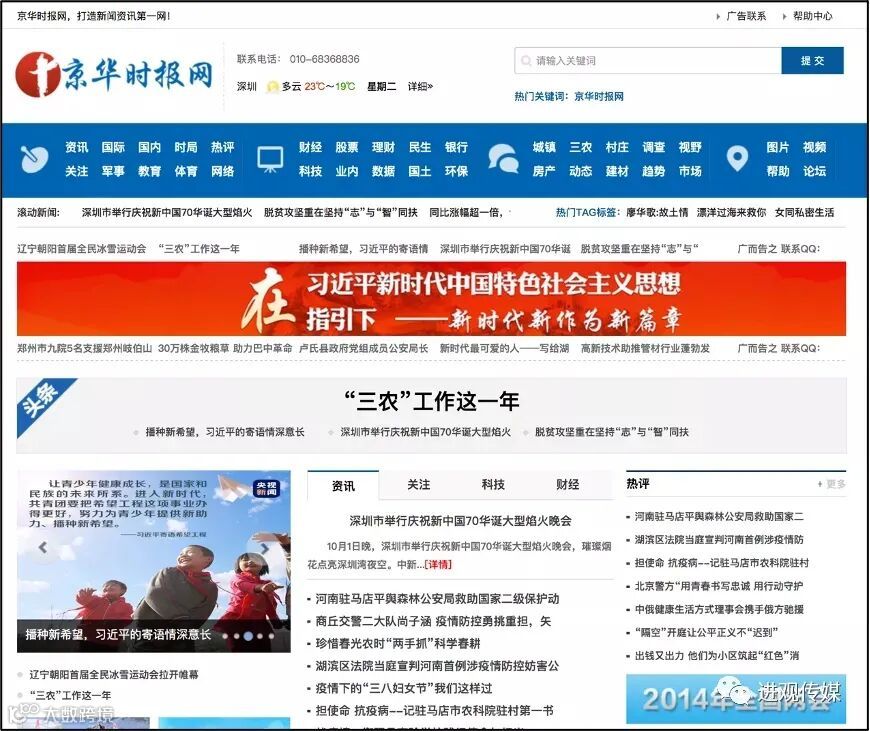Go to next slide with right arrow
870x731 pixels.
(x=265, y=548)
